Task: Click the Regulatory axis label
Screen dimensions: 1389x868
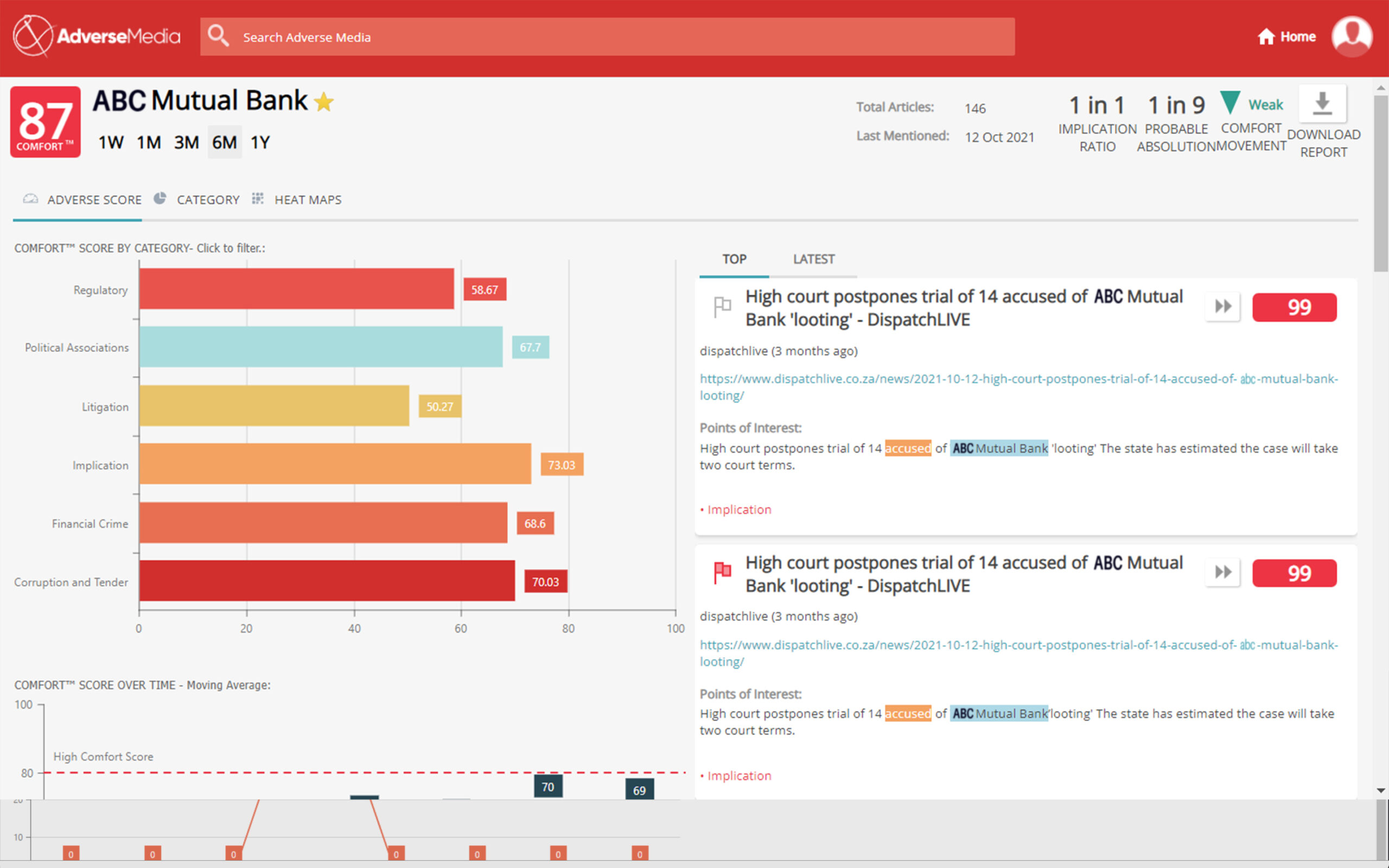Action: click(x=100, y=290)
